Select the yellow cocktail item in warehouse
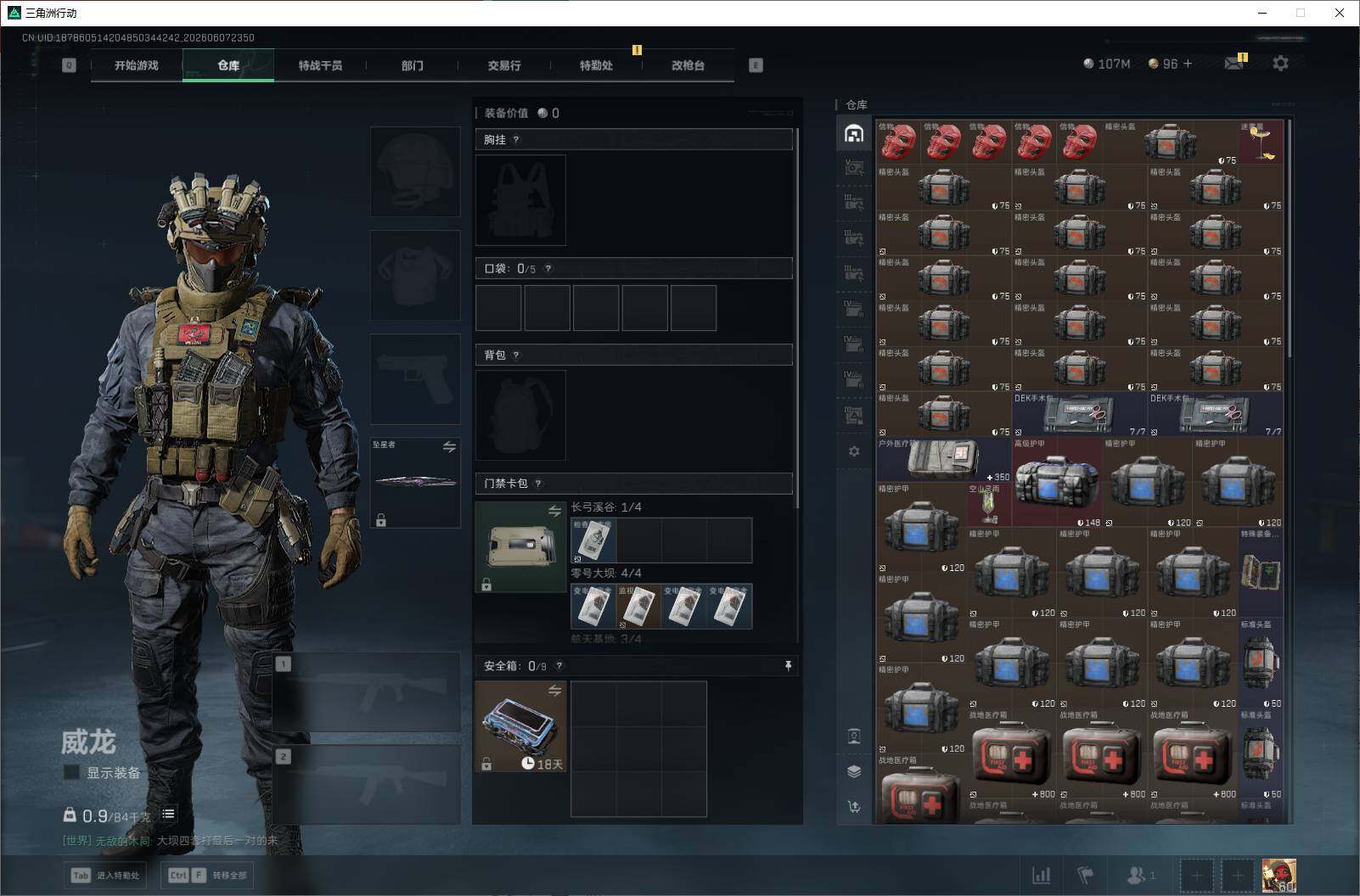Viewport: 1360px width, 896px height. (x=1261, y=142)
